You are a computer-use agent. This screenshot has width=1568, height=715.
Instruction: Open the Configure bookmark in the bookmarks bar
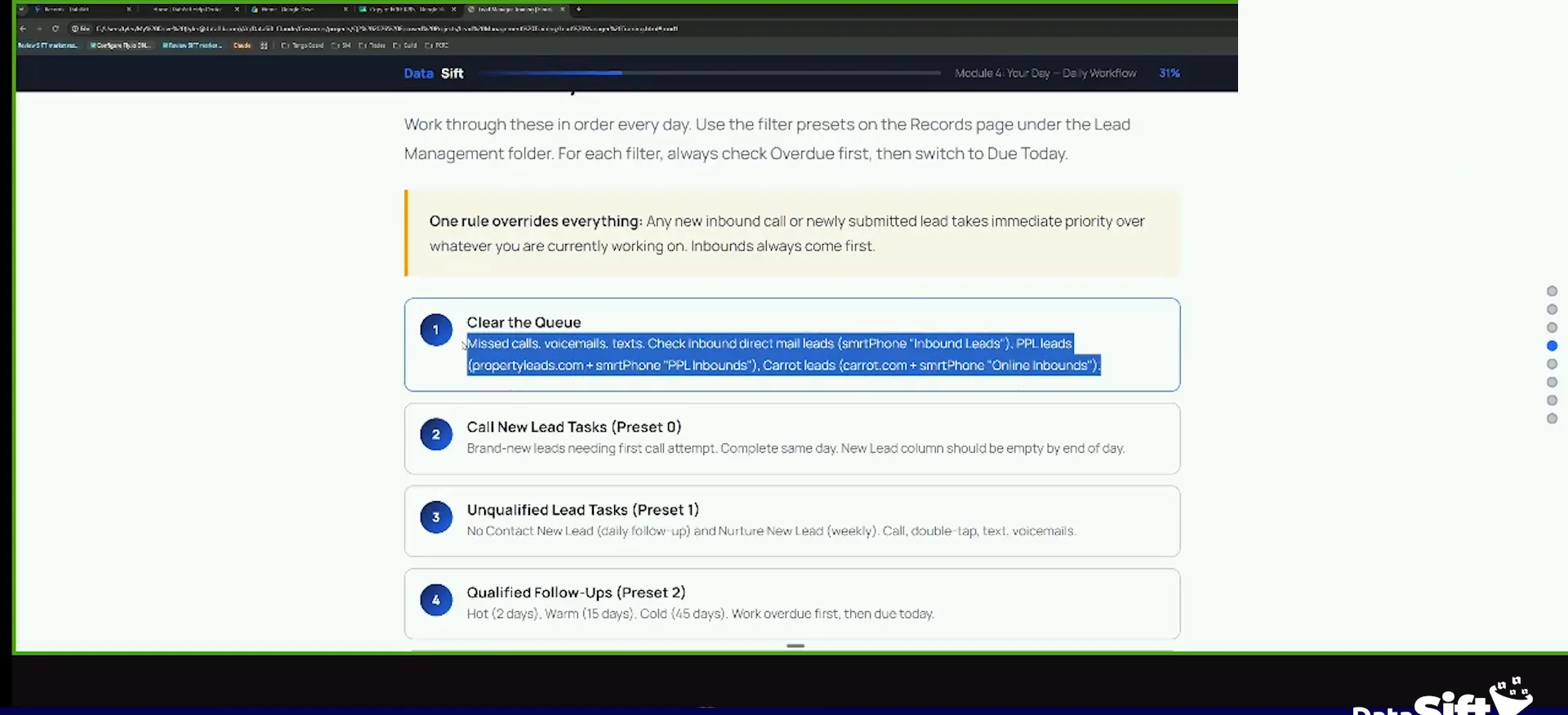pos(121,46)
